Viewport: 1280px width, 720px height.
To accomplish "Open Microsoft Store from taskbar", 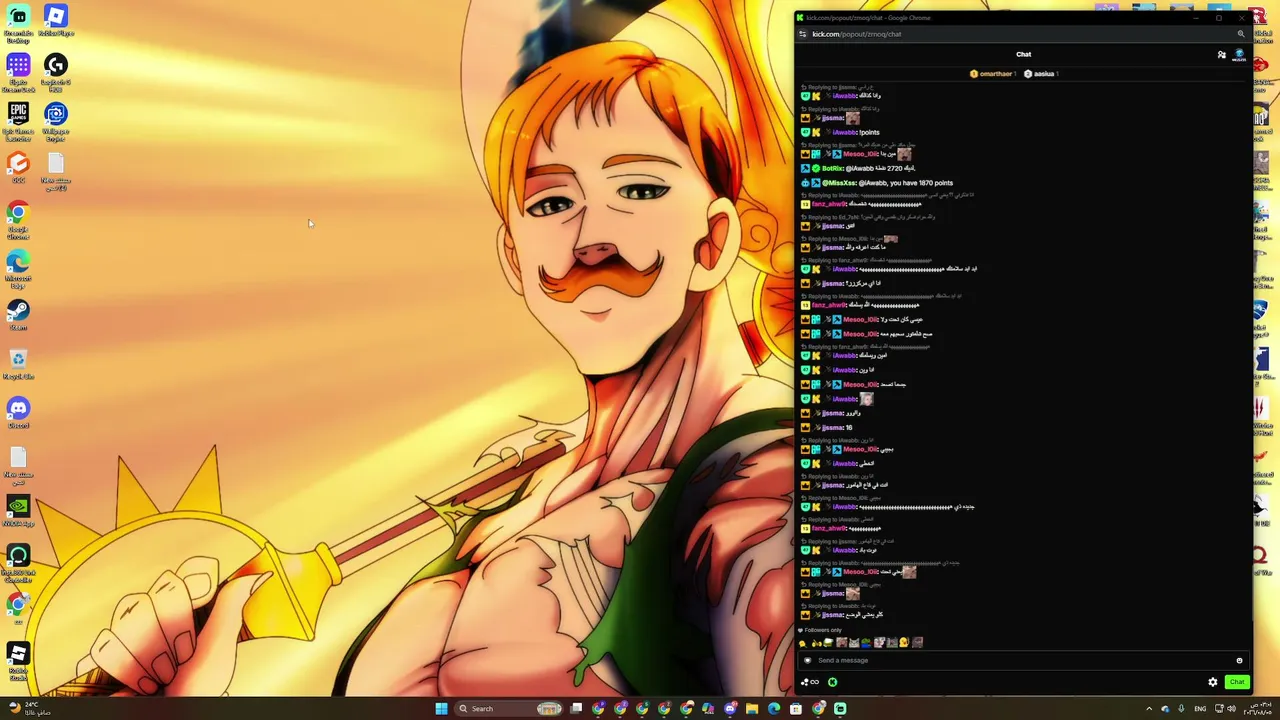I will pos(796,708).
